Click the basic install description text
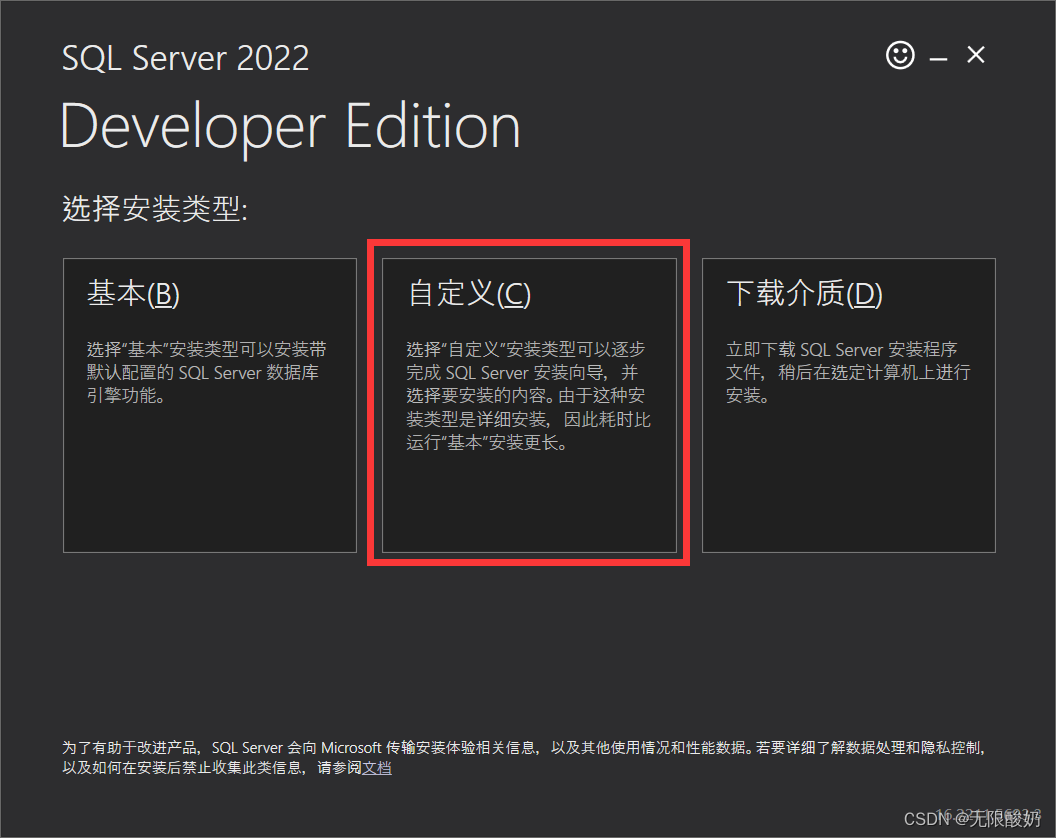Screen dimensions: 1056x838 [x=206, y=372]
